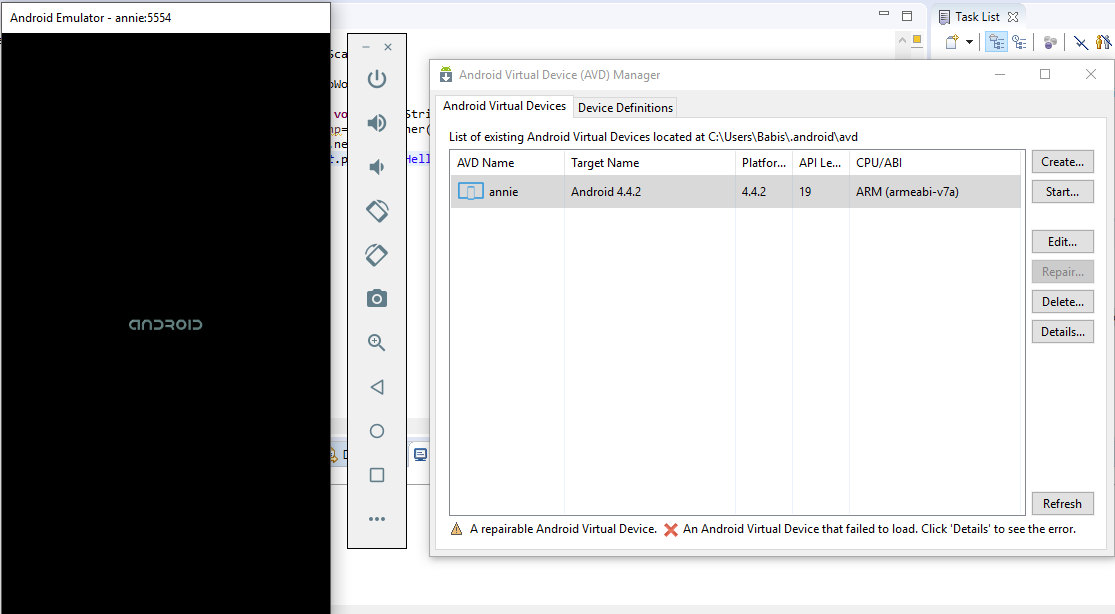Click the Create... button

[1062, 162]
